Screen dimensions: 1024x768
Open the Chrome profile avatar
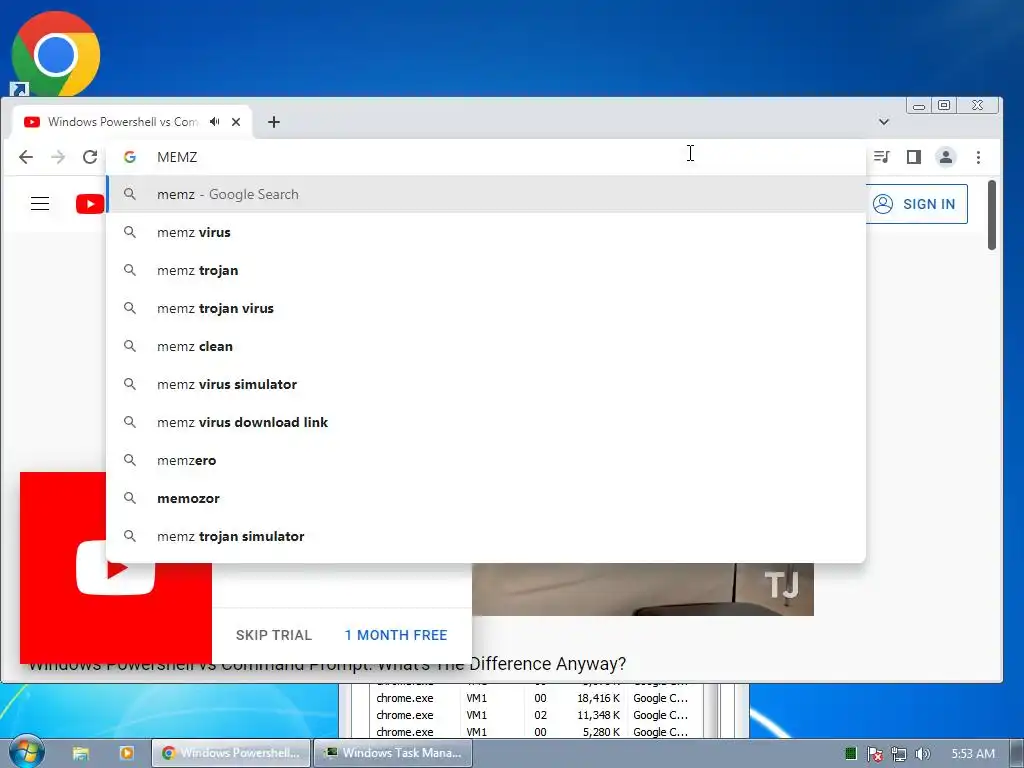(946, 157)
